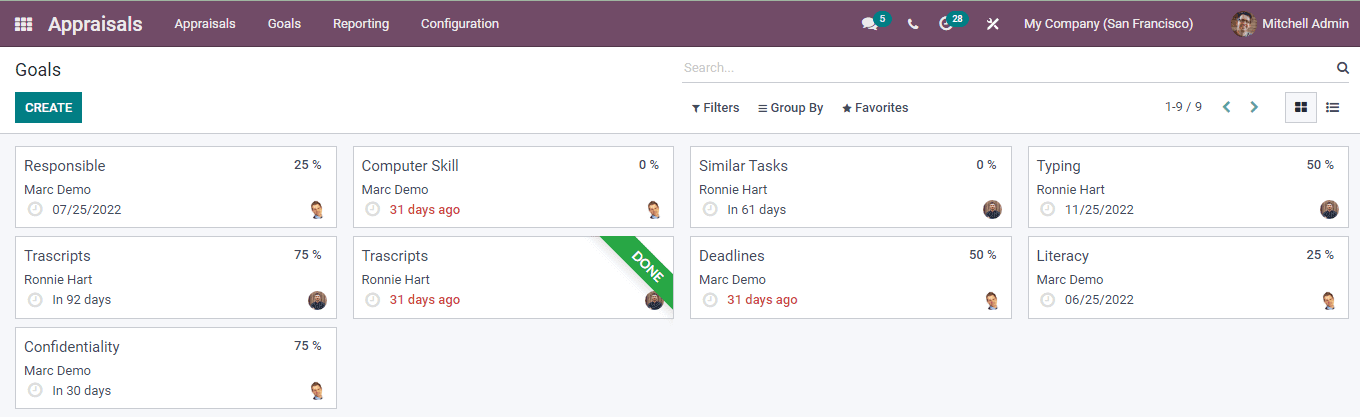Open the Reporting menu

361,24
